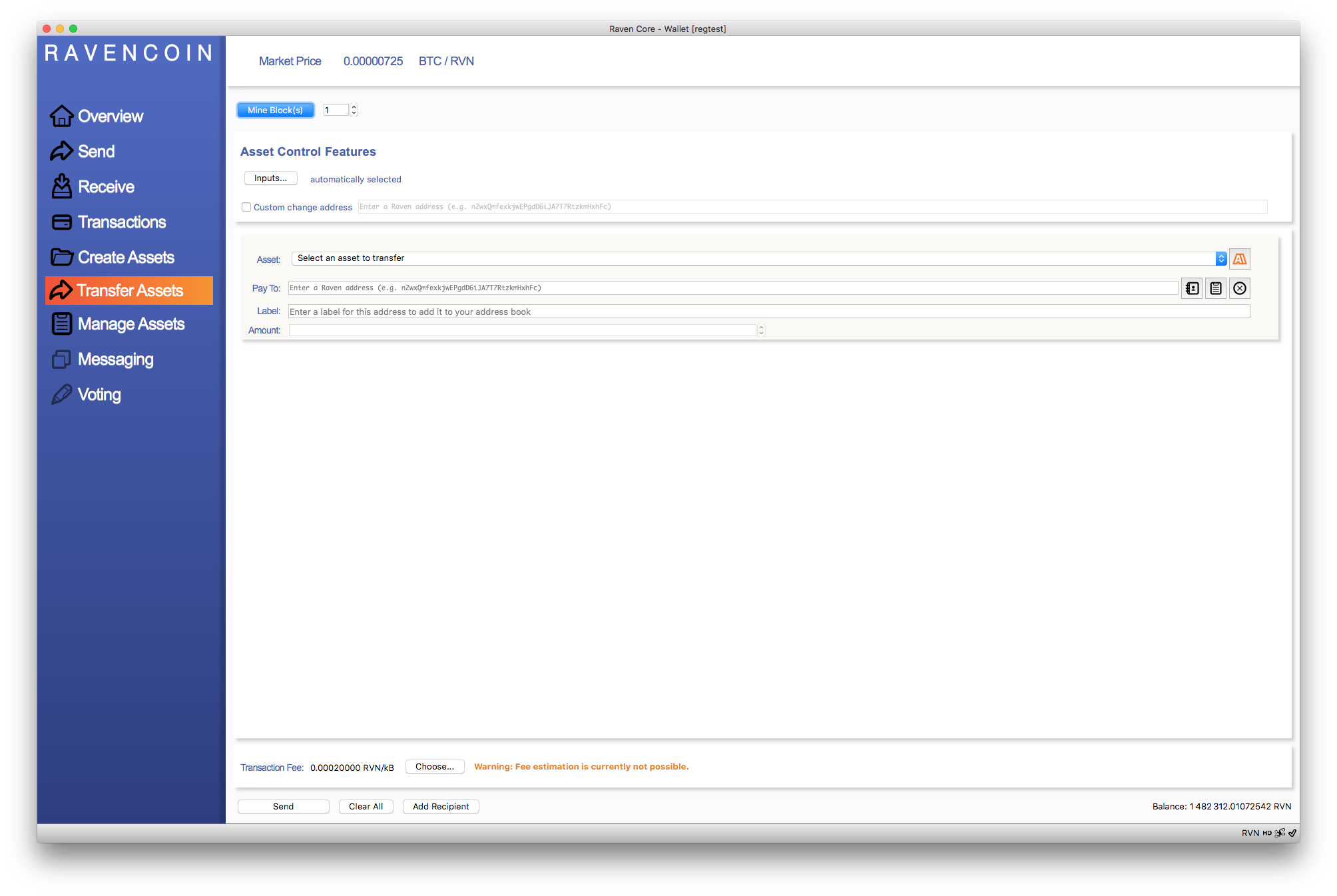The image size is (1337, 896).
Task: Open Overview page via house icon
Action: (62, 116)
